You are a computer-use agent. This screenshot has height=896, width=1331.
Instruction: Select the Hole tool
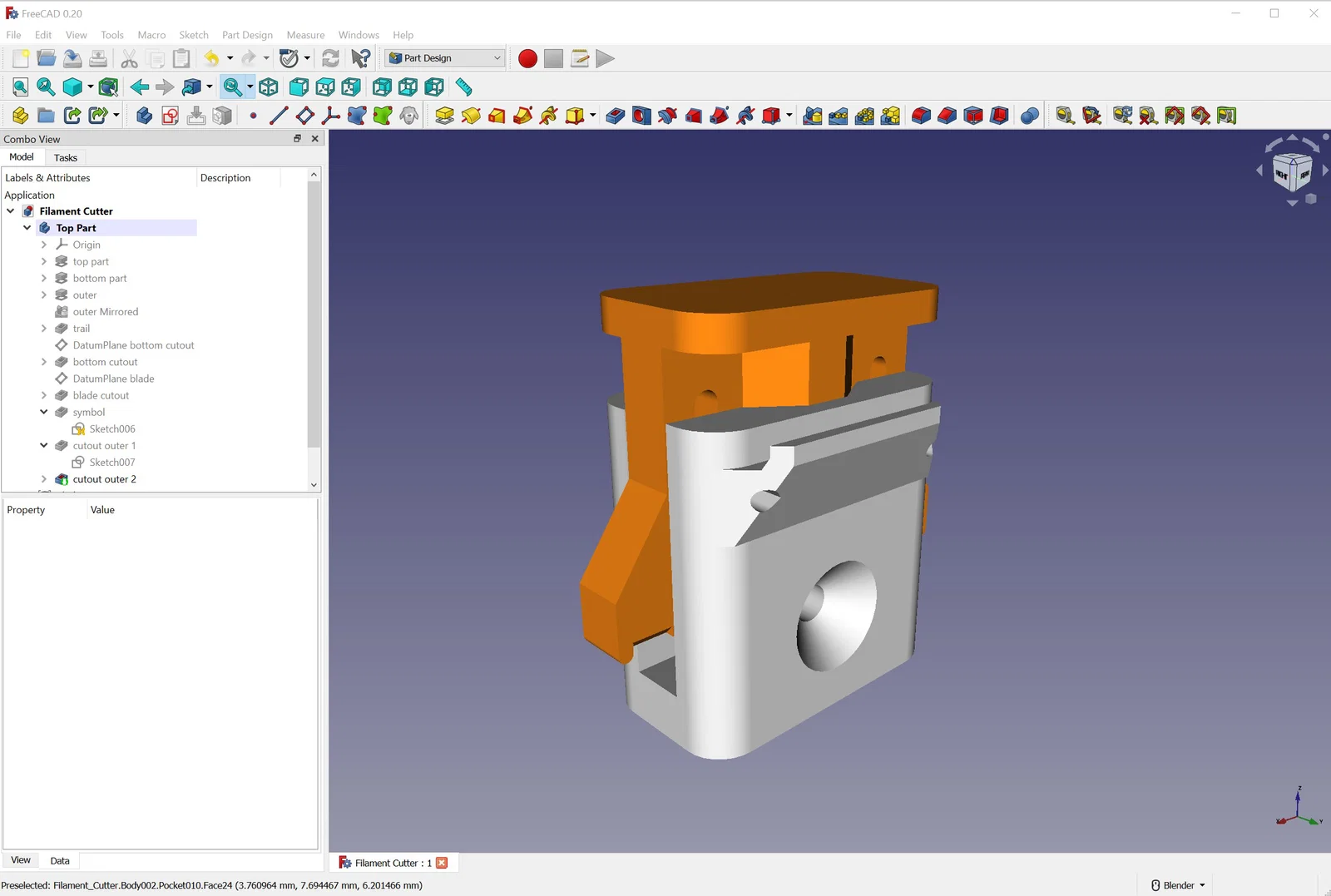pos(641,116)
